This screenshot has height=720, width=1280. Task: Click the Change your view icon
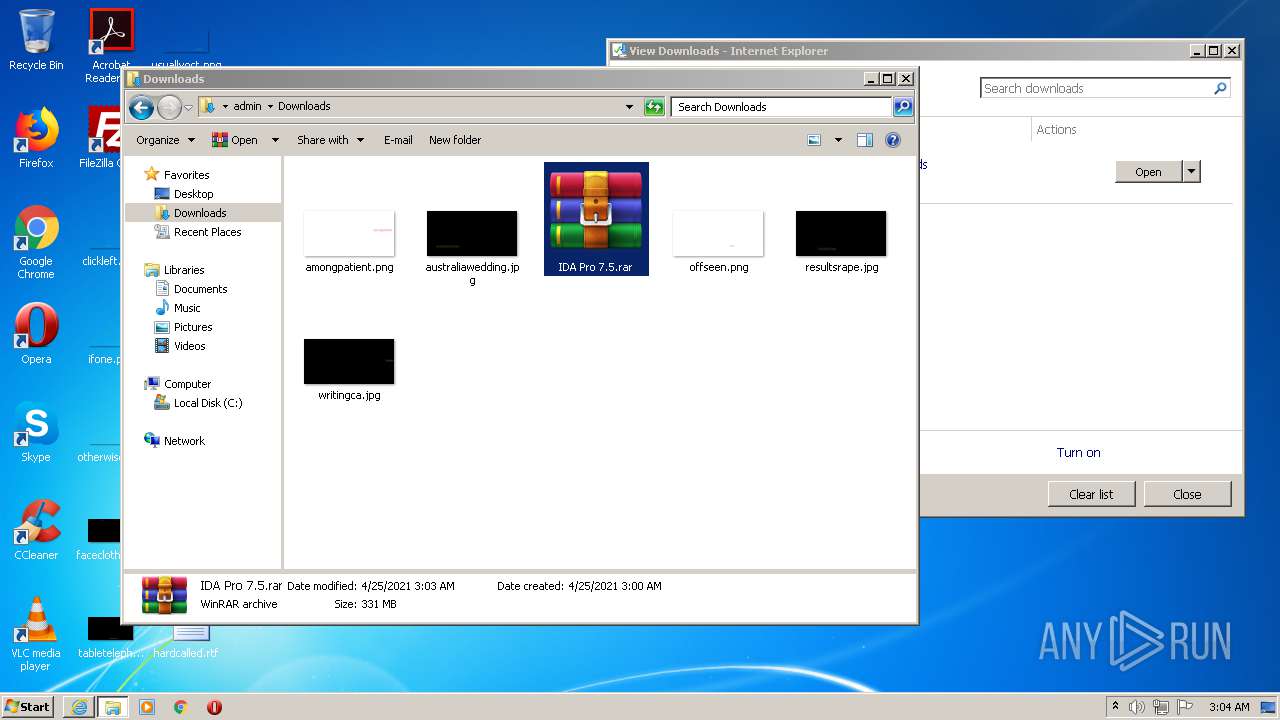(x=814, y=140)
